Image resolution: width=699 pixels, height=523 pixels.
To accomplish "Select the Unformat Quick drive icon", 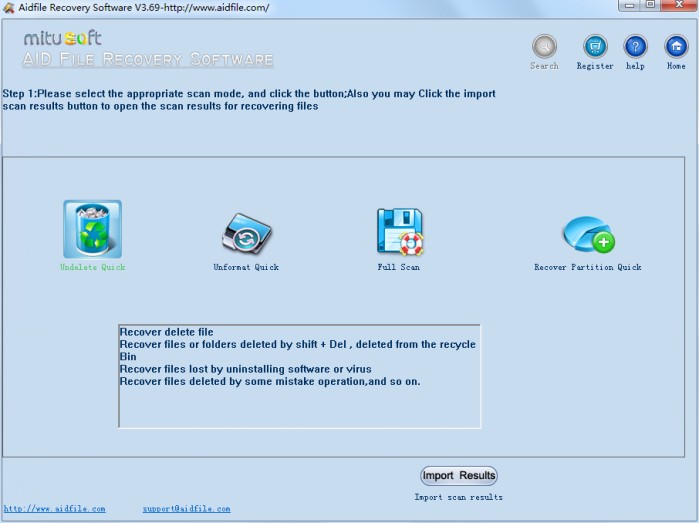I will [246, 234].
